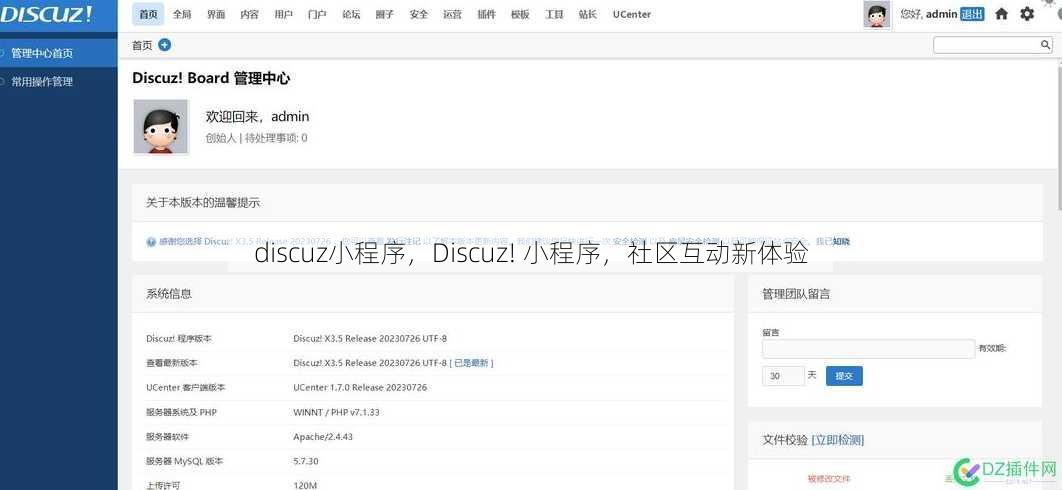Select the 首页 menu tab
This screenshot has width=1062, height=490.
point(148,14)
